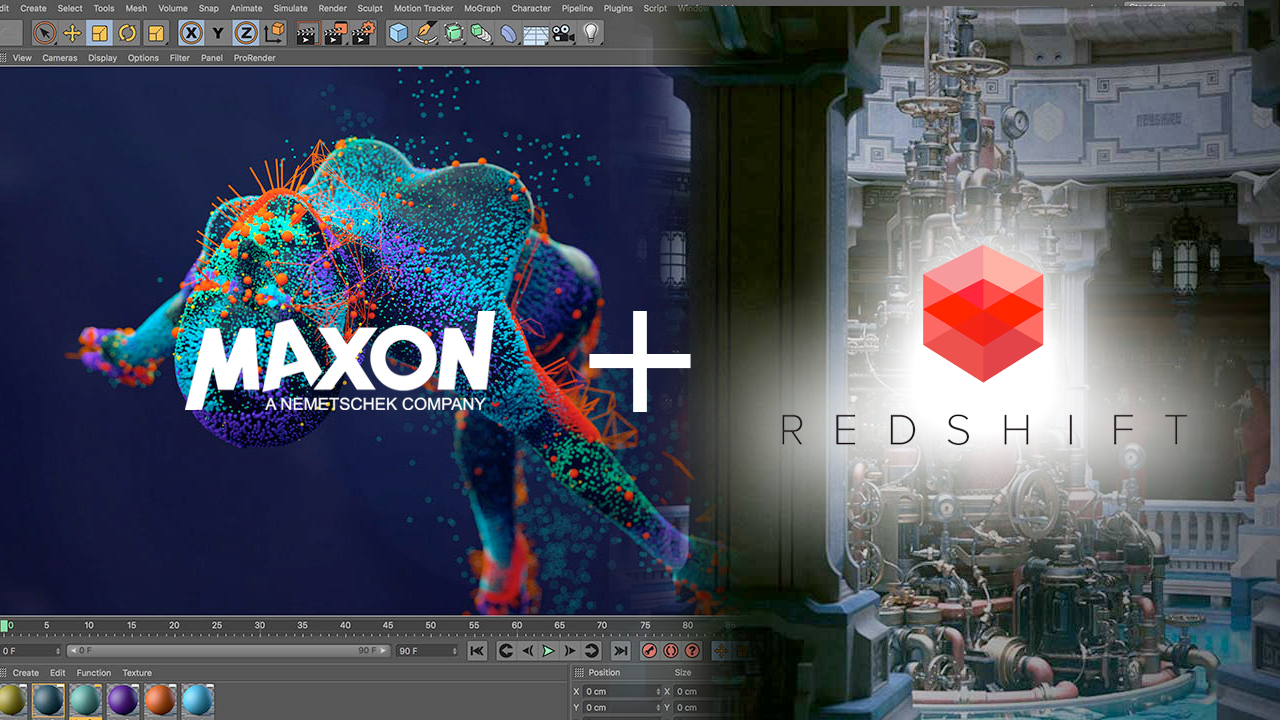This screenshot has width=1280, height=720.
Task: Toggle the X axis lock
Action: tap(191, 33)
